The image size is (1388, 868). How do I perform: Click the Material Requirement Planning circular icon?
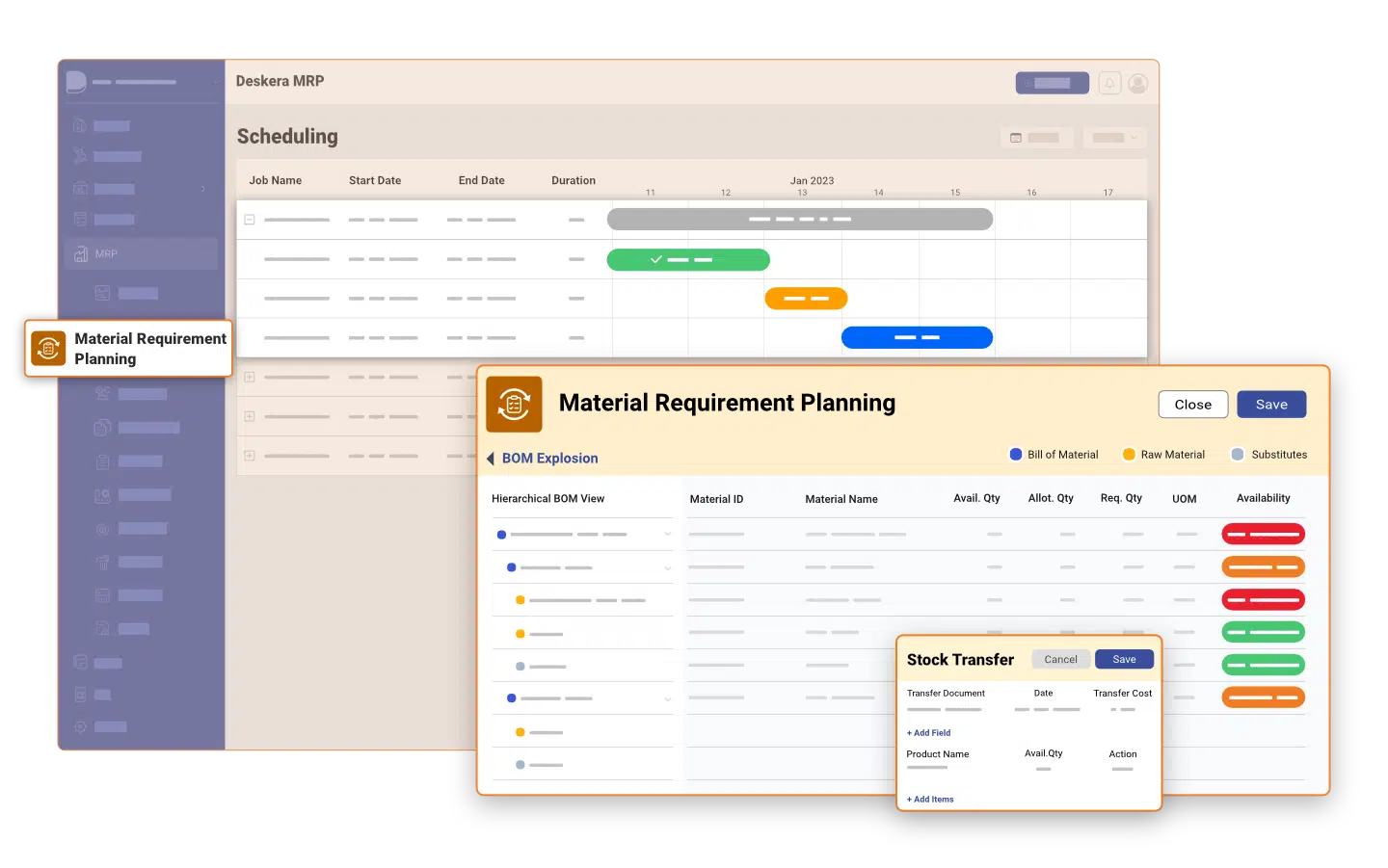point(514,404)
